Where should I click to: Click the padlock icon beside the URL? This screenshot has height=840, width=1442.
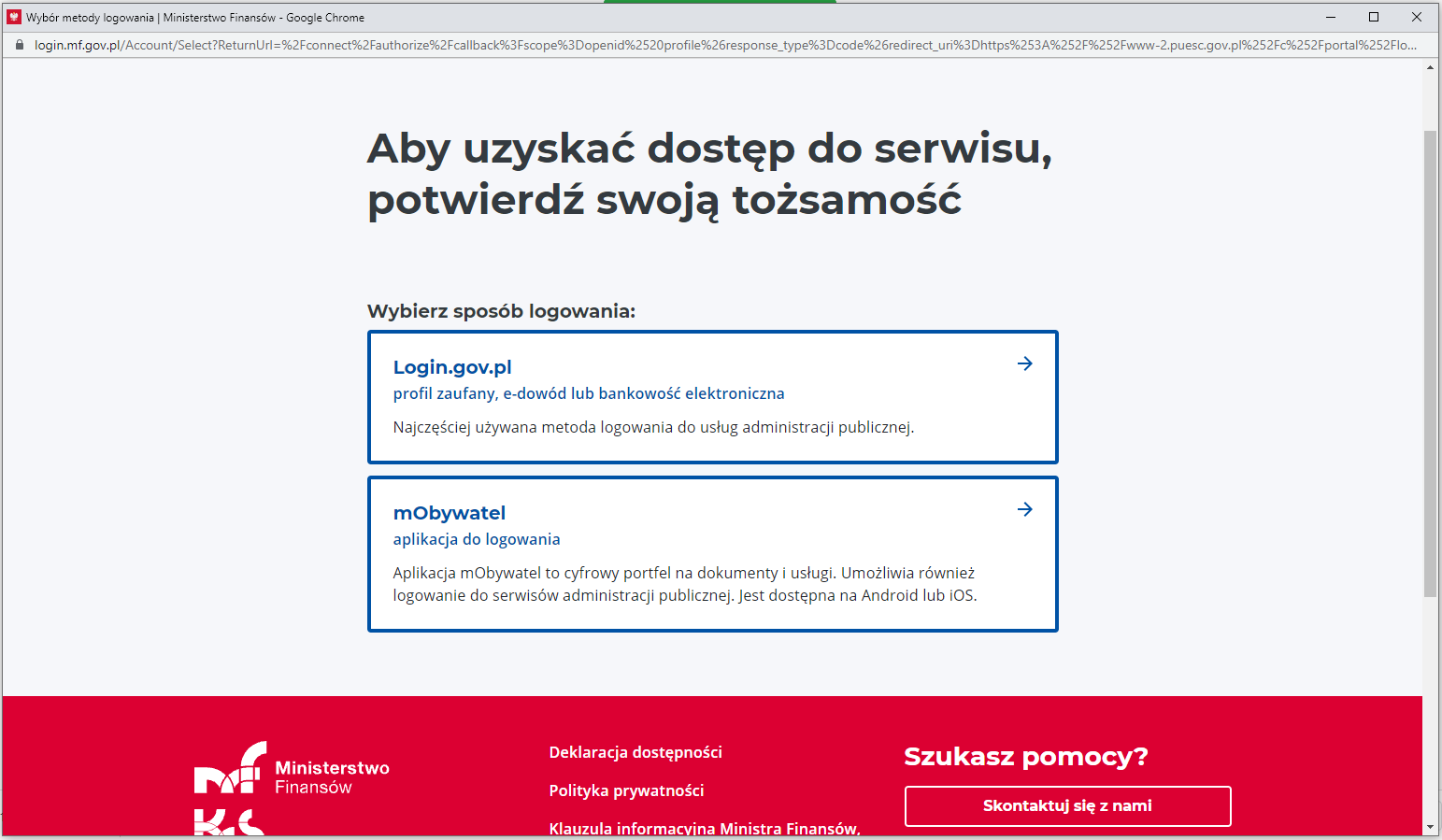[19, 45]
